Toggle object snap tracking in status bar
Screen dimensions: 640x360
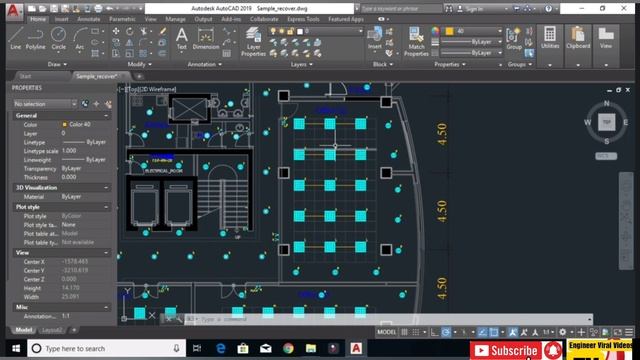coord(482,332)
